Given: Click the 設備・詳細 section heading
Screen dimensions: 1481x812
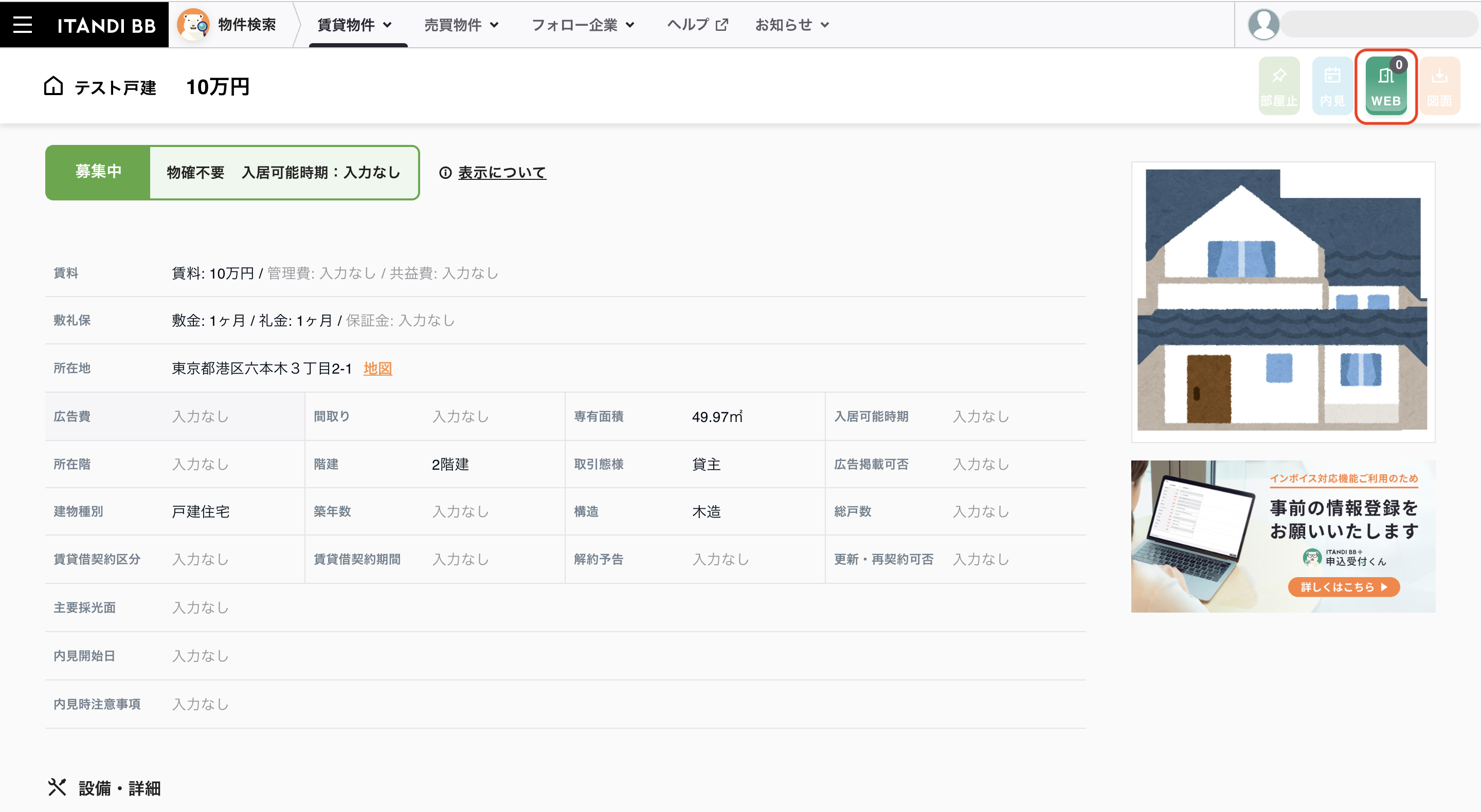Looking at the screenshot, I should tap(120, 788).
